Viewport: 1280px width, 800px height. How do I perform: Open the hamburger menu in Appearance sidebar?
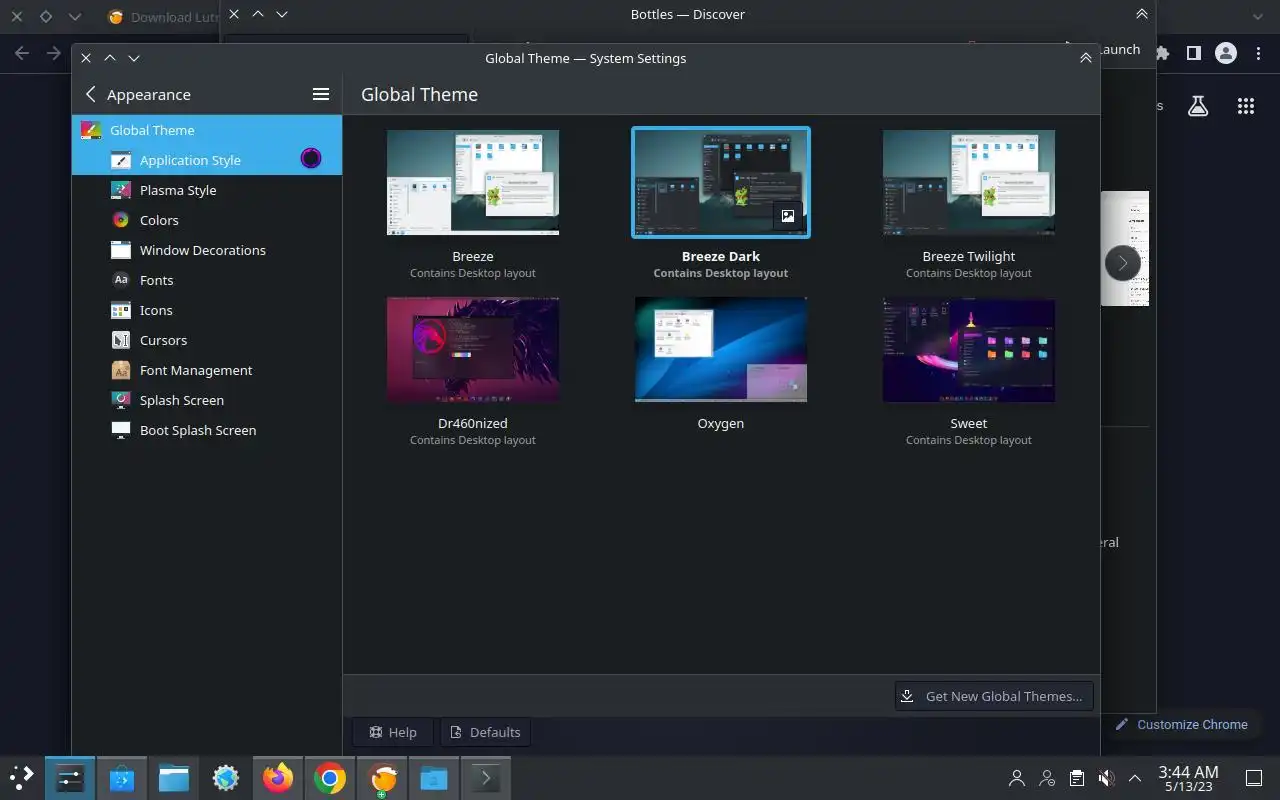[321, 94]
